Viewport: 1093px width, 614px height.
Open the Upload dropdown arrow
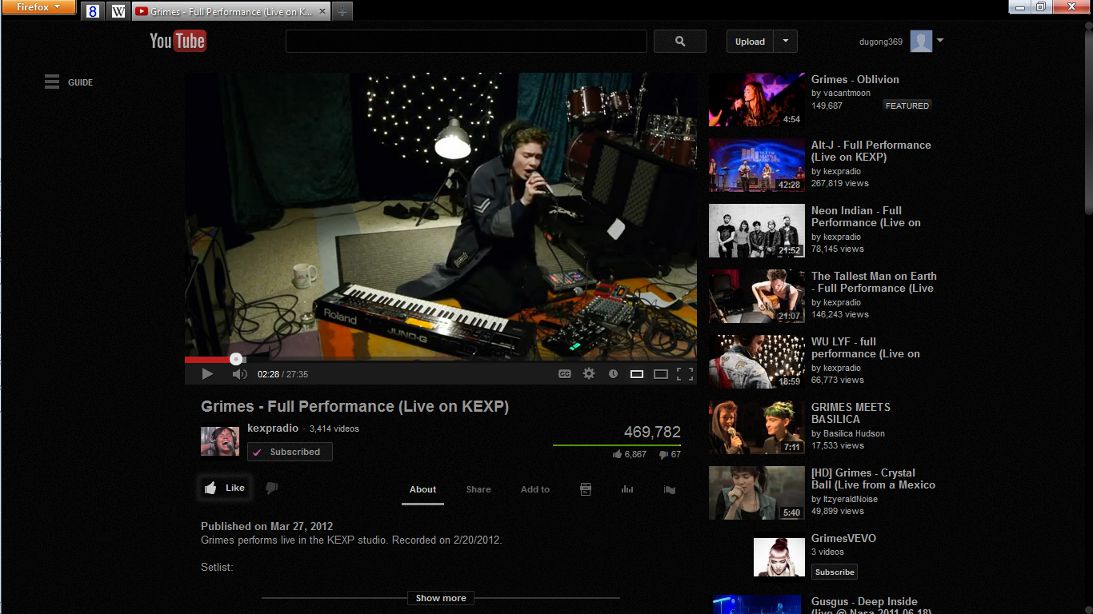coord(786,41)
